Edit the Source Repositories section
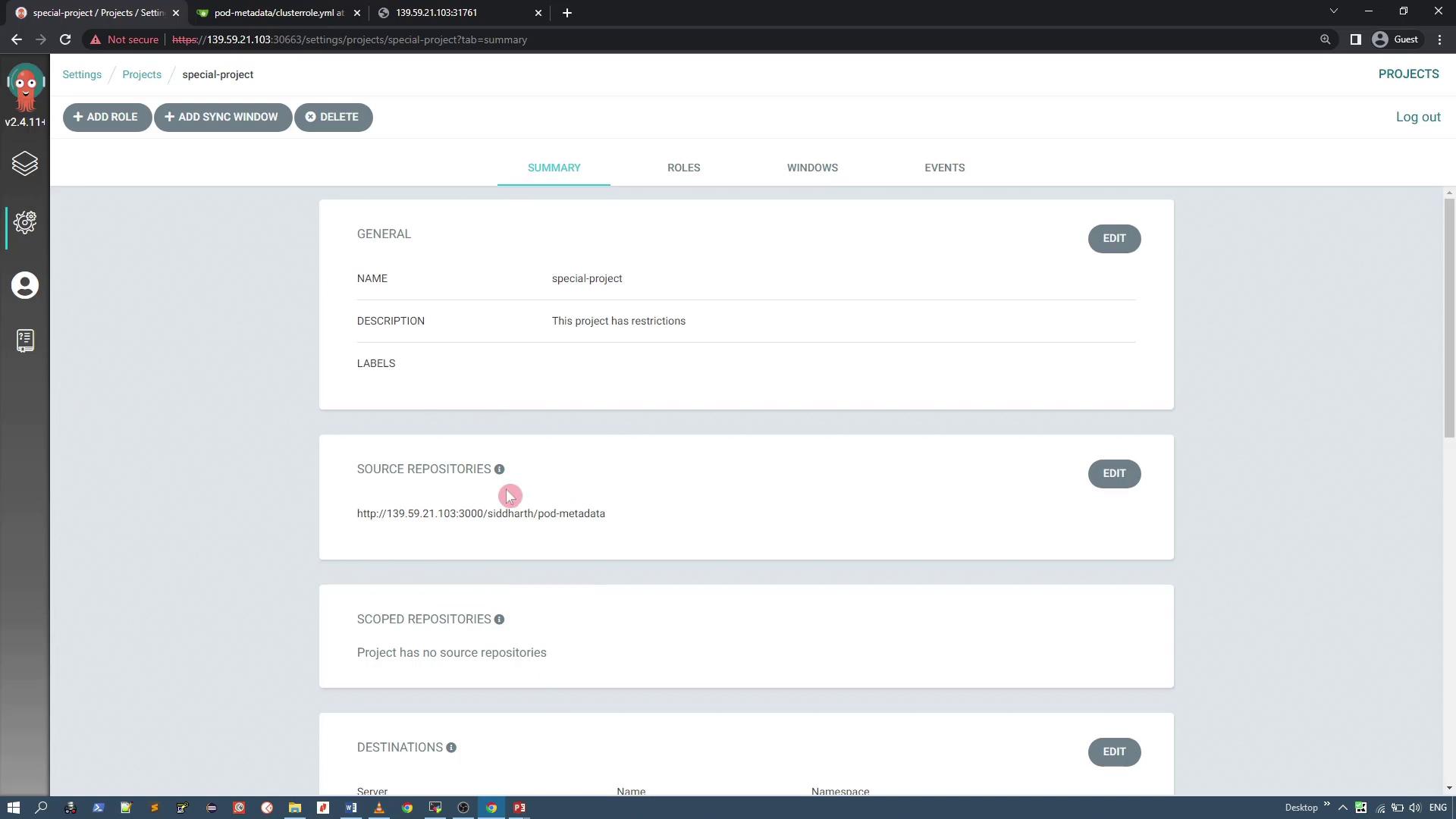This screenshot has width=1456, height=819. coord(1113,473)
